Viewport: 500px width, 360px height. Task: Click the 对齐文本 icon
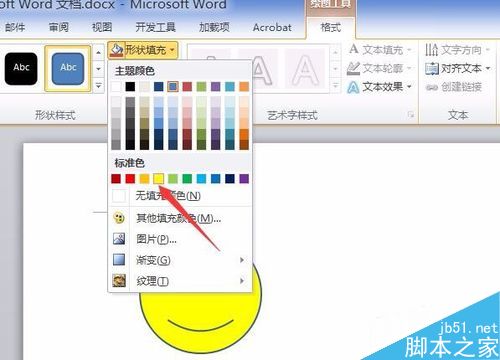pyautogui.click(x=432, y=69)
